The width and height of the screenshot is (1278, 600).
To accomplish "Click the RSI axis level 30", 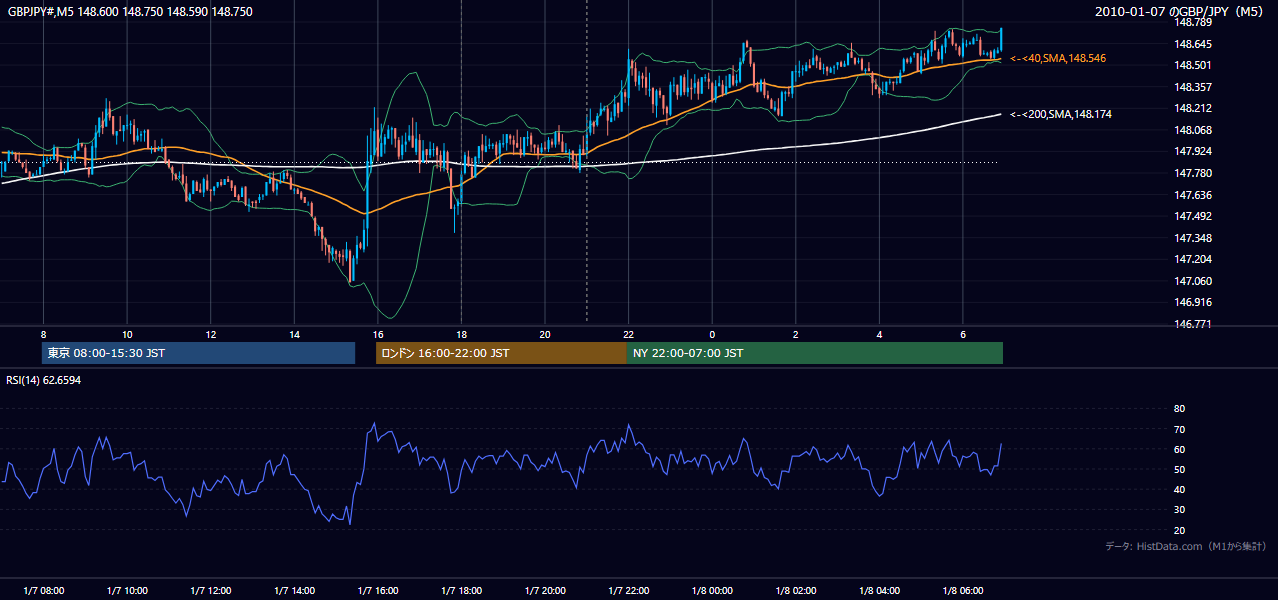I will (1179, 510).
